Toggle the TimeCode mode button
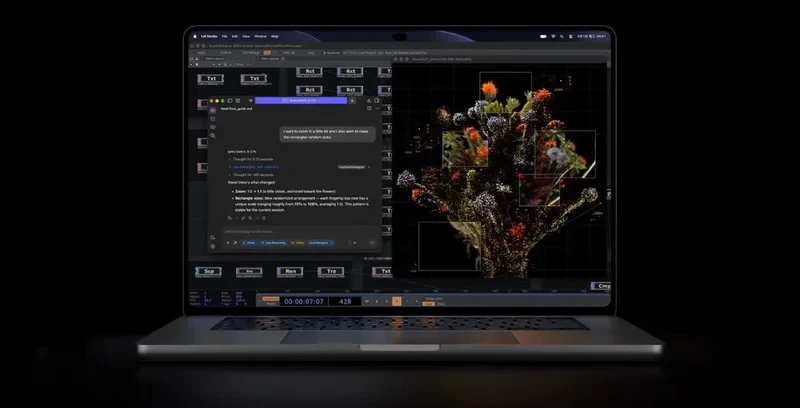800x408 pixels. 271,299
